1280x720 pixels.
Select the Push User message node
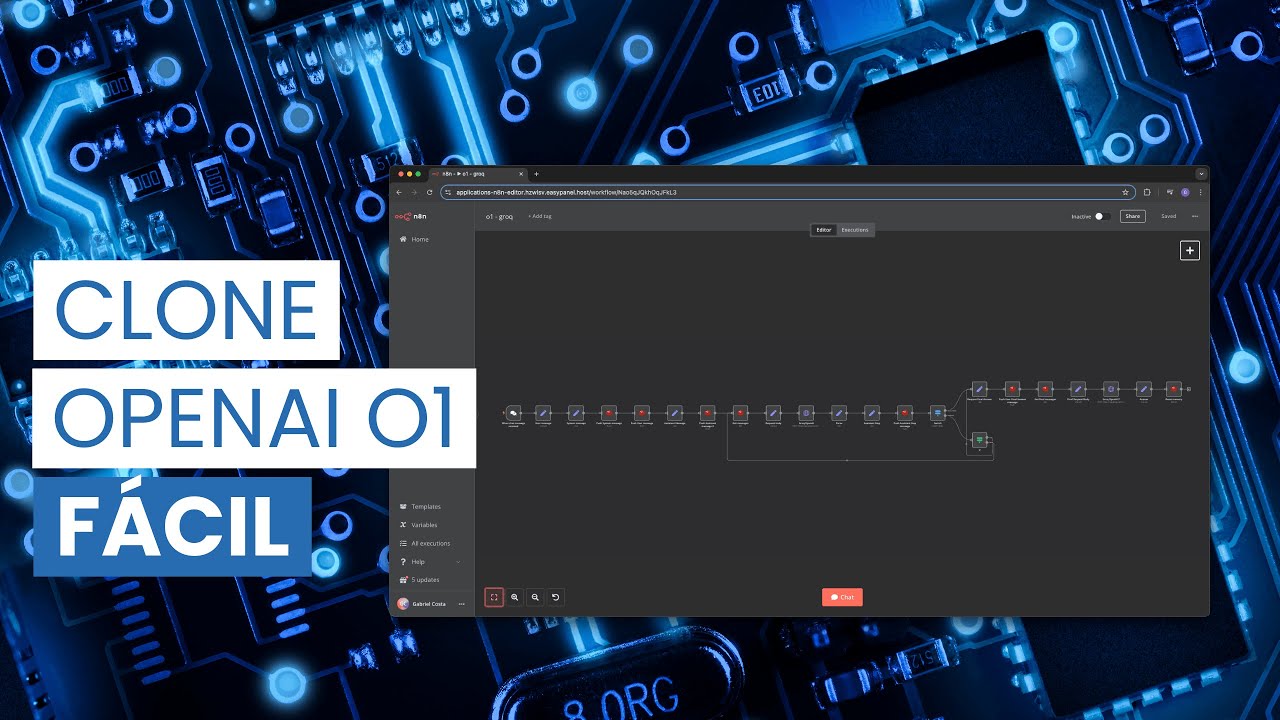(641, 412)
